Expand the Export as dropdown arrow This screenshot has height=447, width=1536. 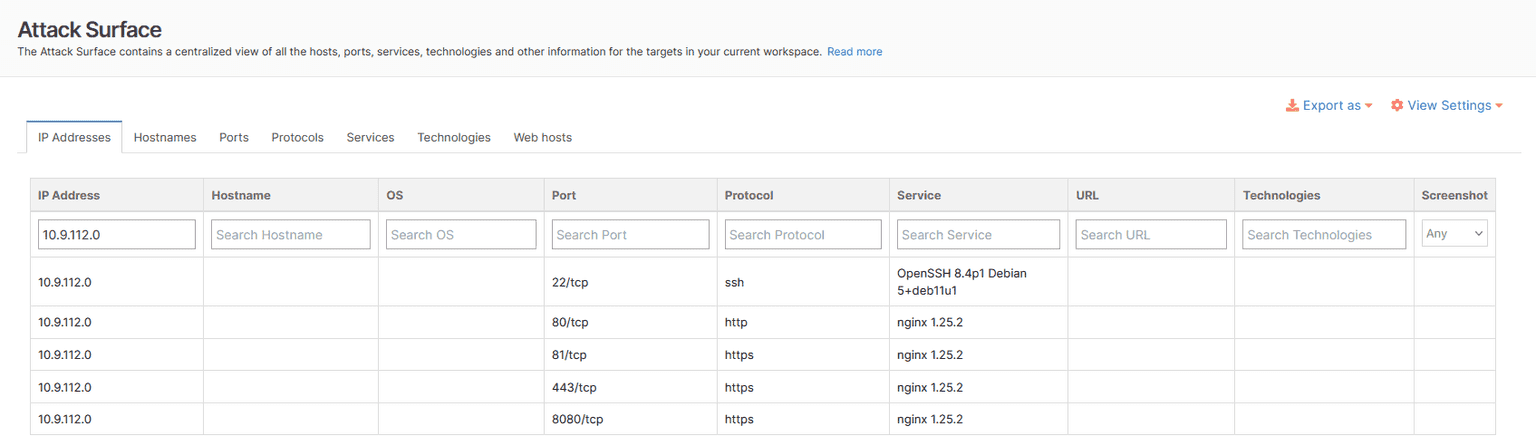1368,106
